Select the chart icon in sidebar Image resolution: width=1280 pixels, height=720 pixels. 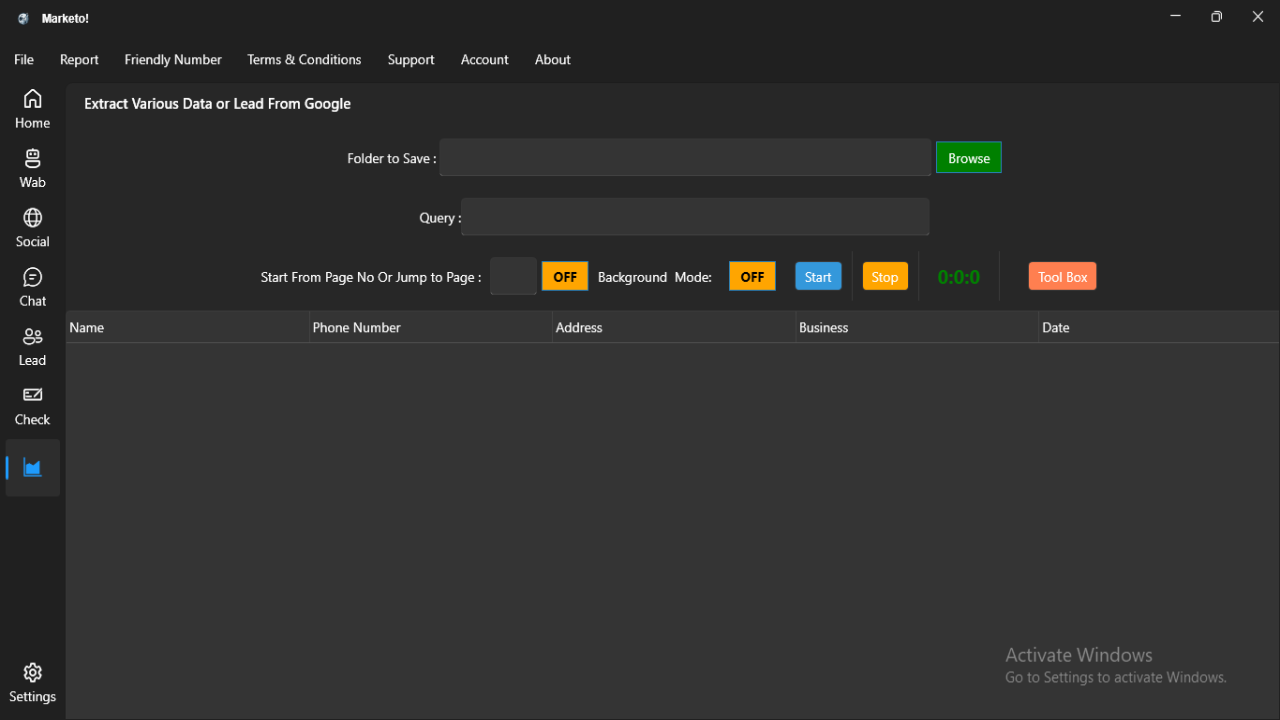pyautogui.click(x=32, y=466)
